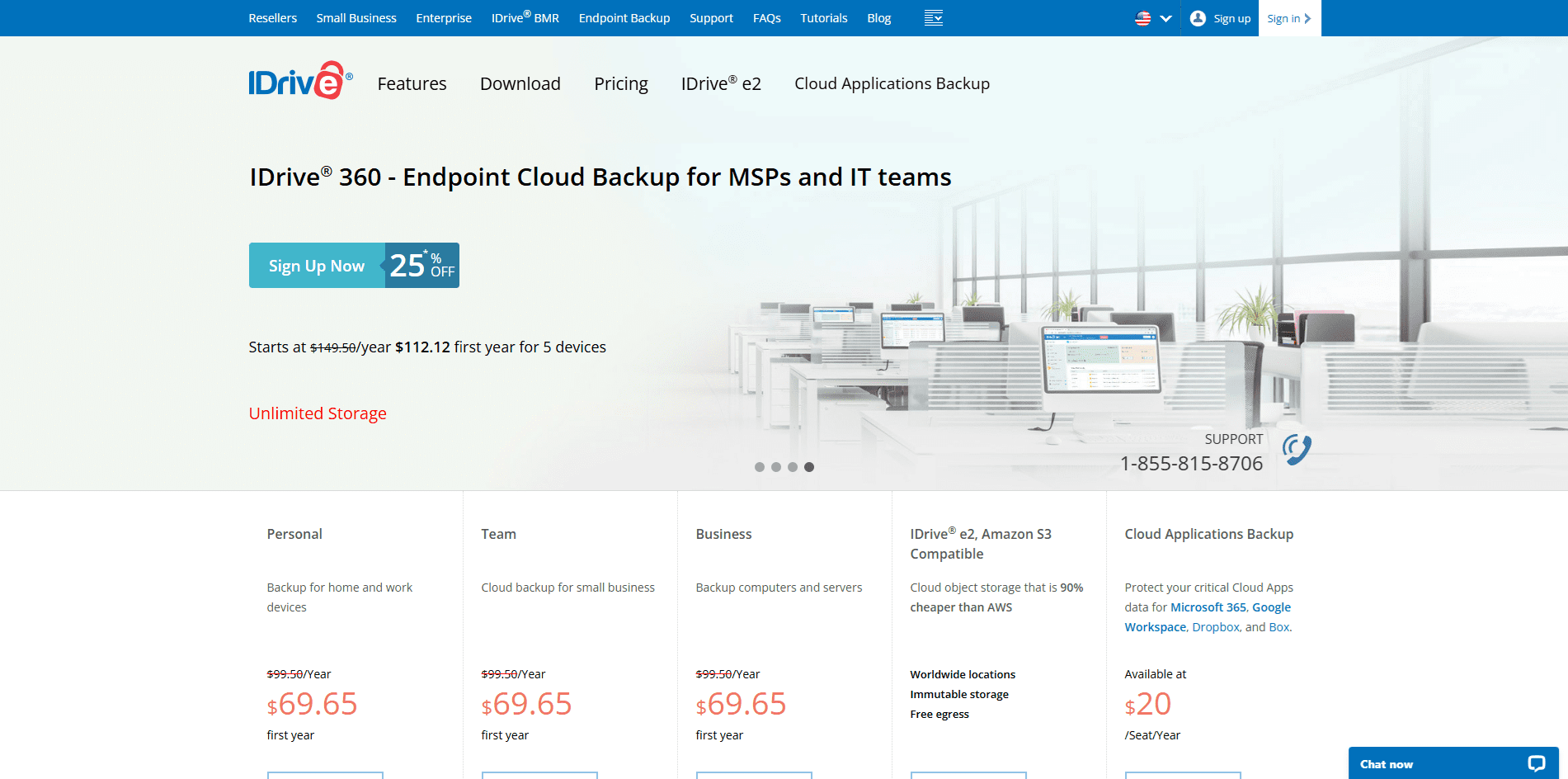Follow the Microsoft 365 link
The height and width of the screenshot is (779, 1568).
point(1208,607)
